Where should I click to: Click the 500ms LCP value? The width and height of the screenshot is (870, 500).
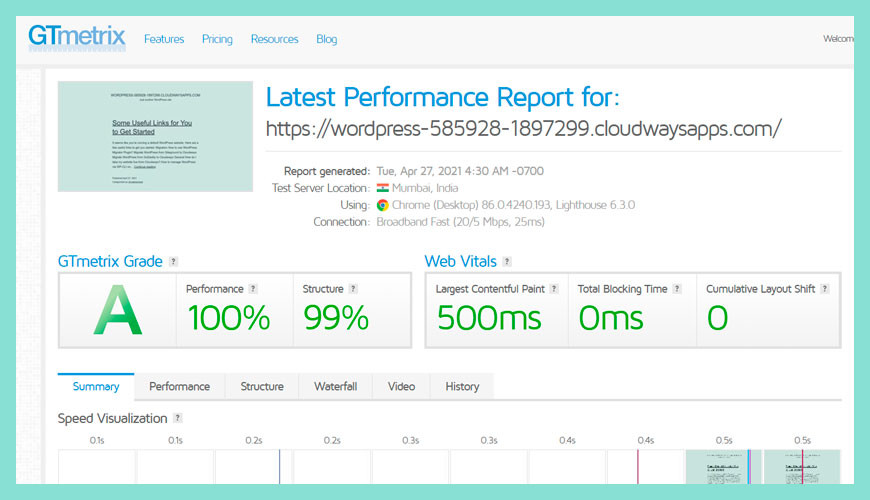pyautogui.click(x=489, y=318)
